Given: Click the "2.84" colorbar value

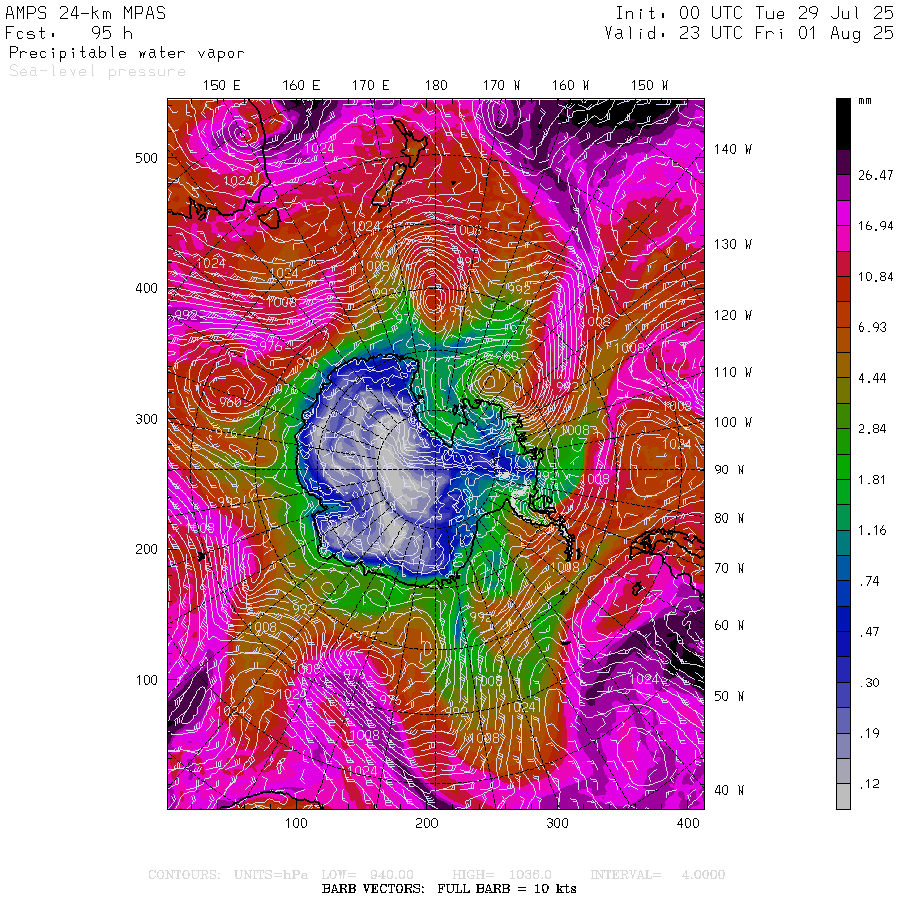Looking at the screenshot, I should coord(872,429).
